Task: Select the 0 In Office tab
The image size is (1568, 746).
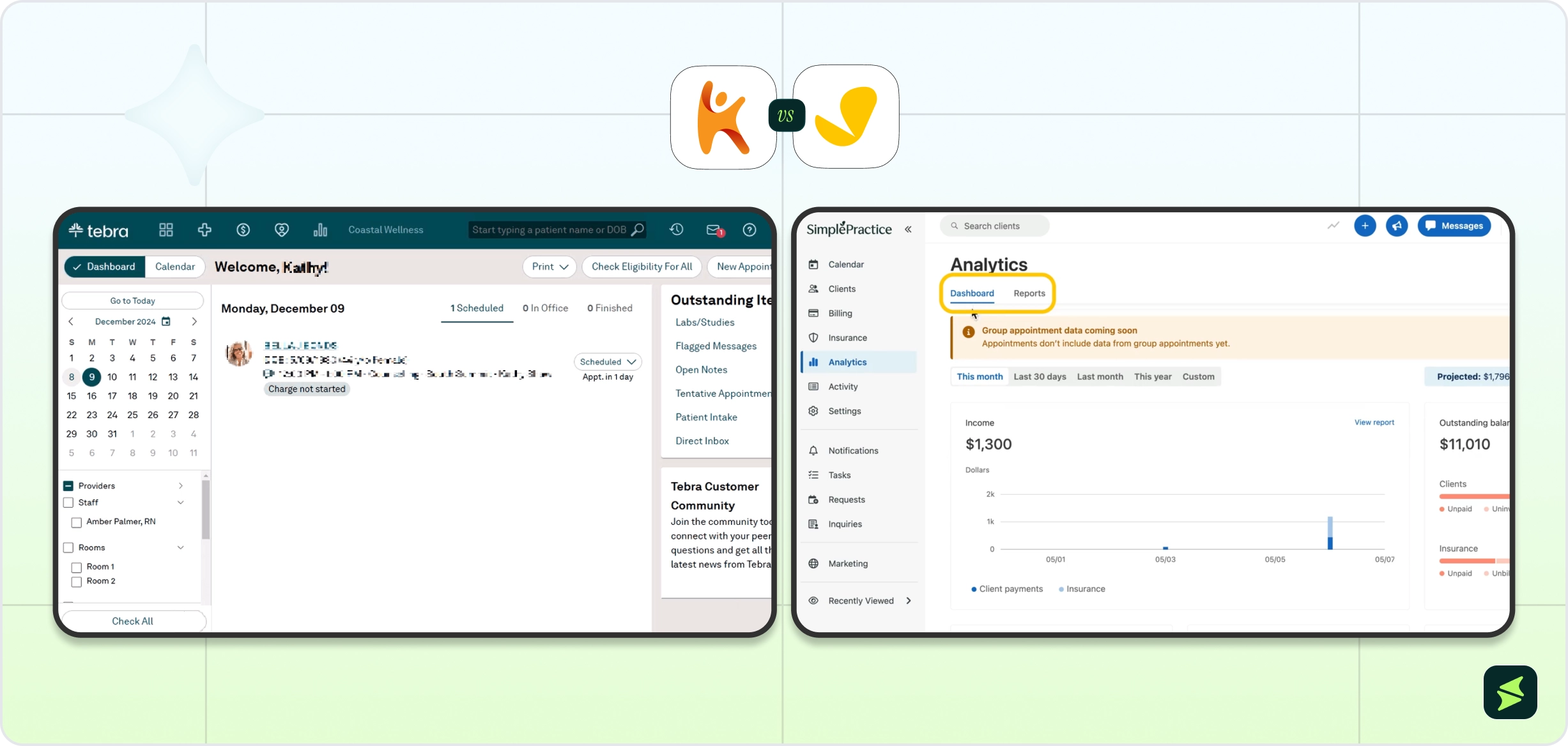Action: tap(545, 308)
